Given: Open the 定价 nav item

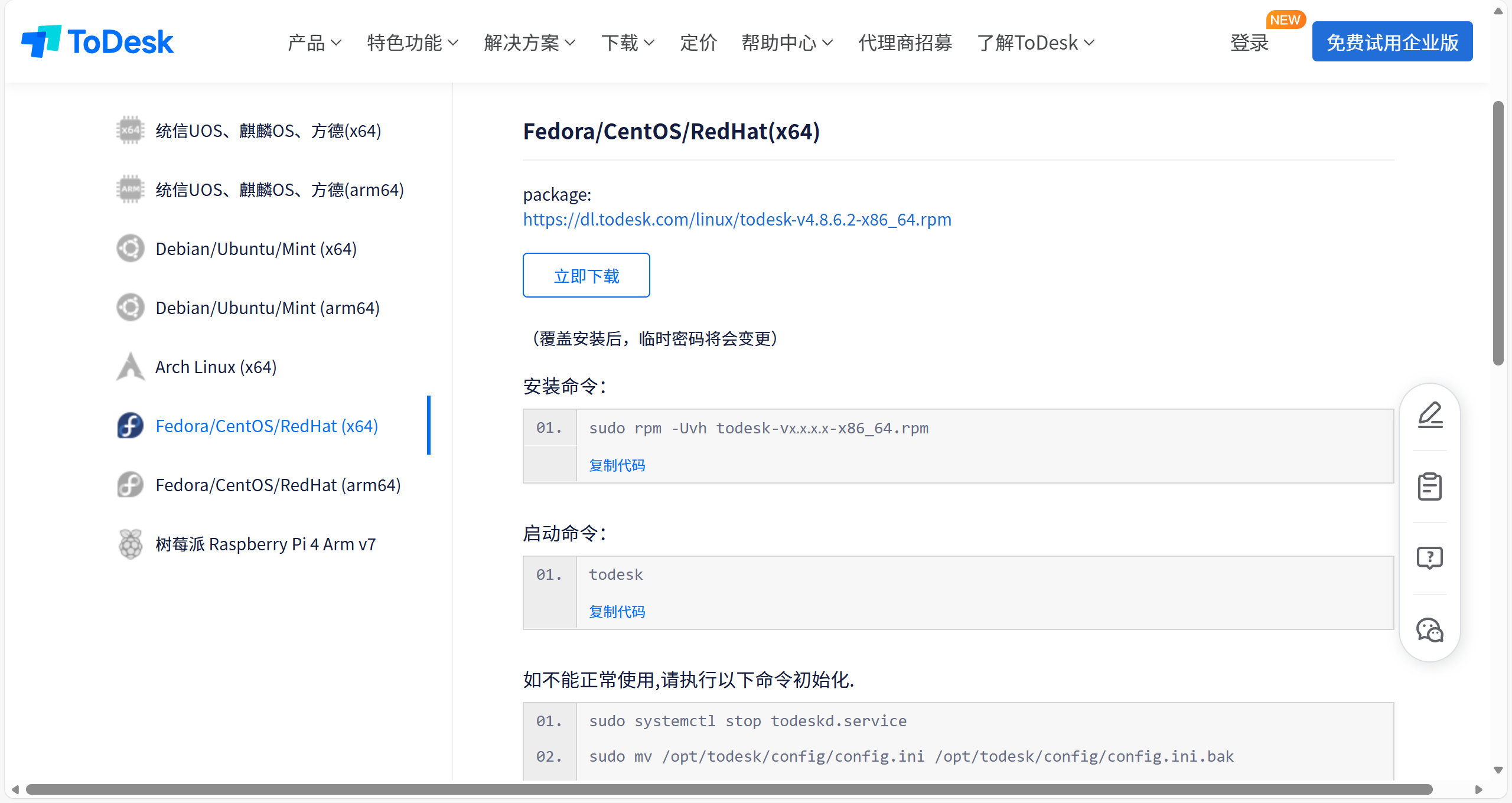Looking at the screenshot, I should tap(698, 43).
